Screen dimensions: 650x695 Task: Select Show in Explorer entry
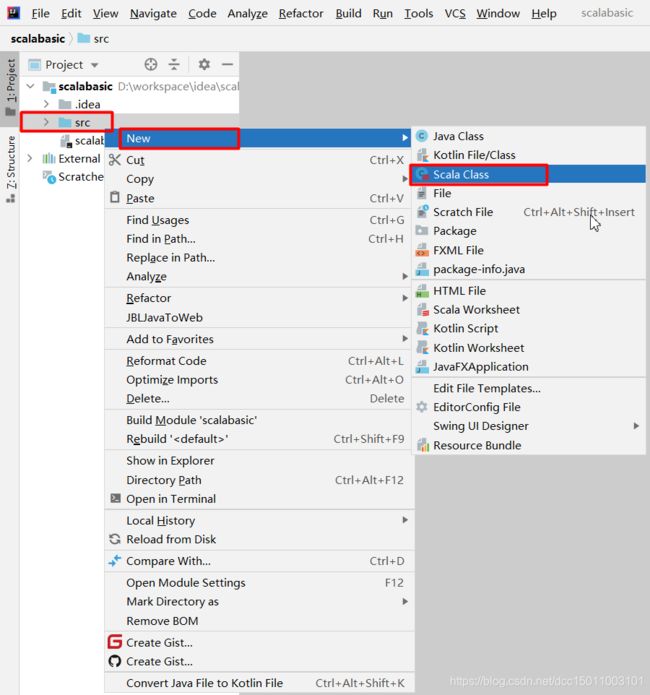coord(259,461)
